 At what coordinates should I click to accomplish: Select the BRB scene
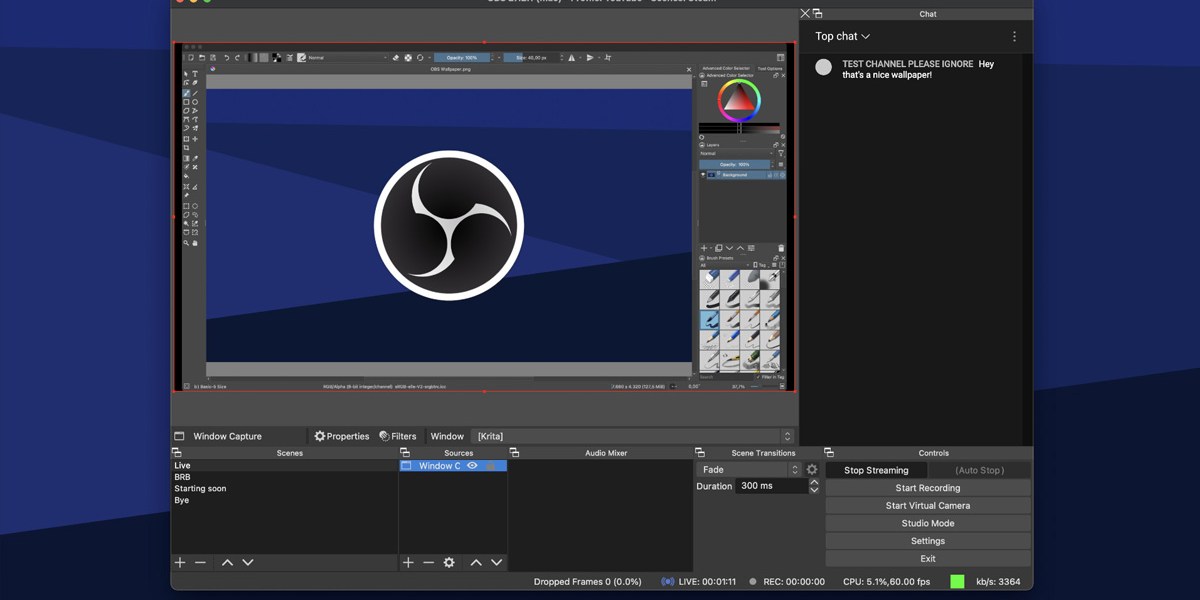[x=183, y=477]
